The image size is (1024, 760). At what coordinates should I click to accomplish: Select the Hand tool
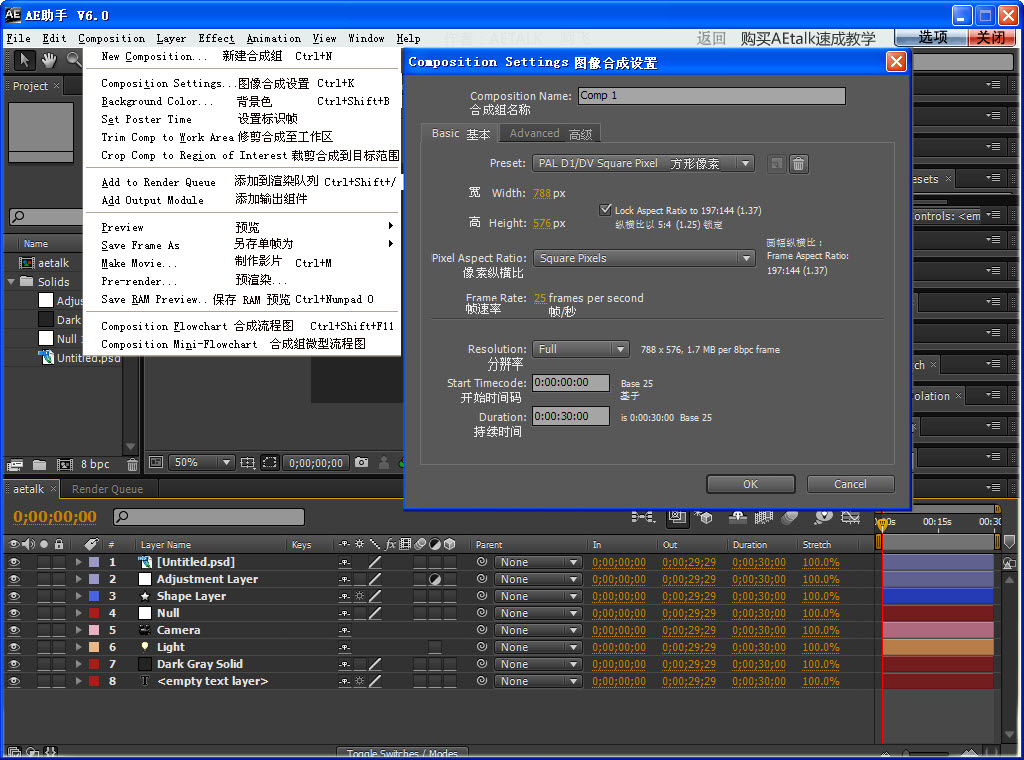47,60
